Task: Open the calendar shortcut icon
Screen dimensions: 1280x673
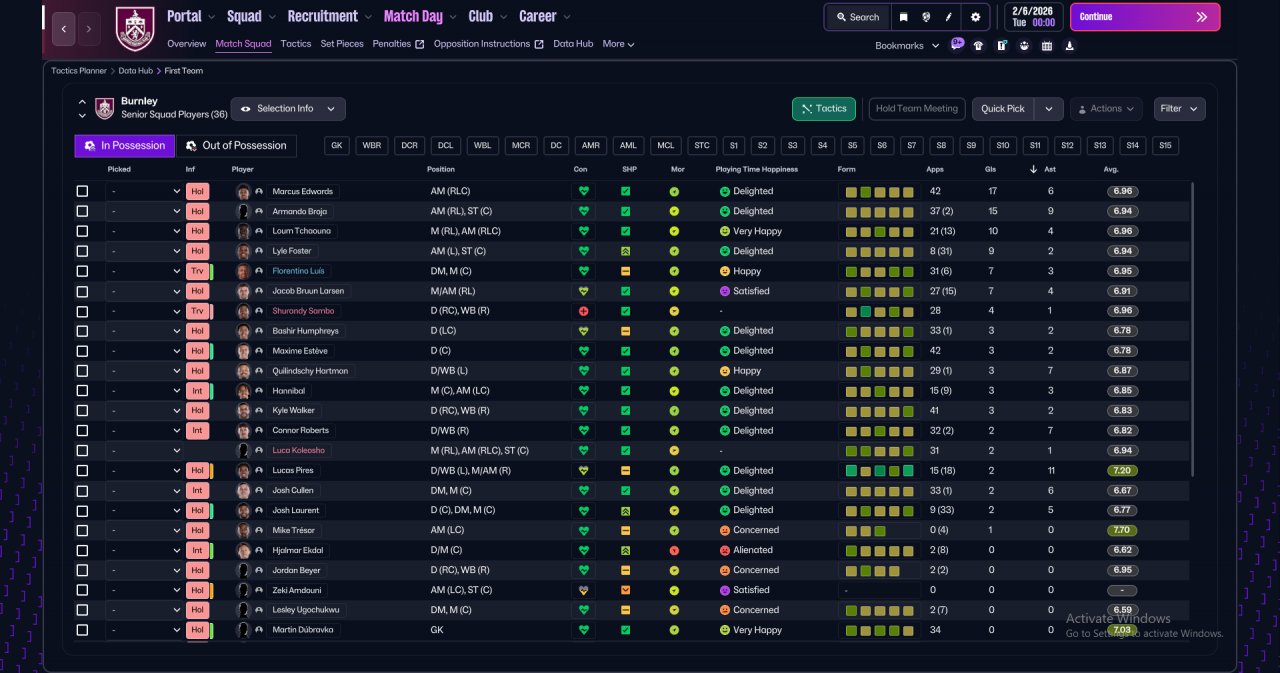Action: 1047,45
